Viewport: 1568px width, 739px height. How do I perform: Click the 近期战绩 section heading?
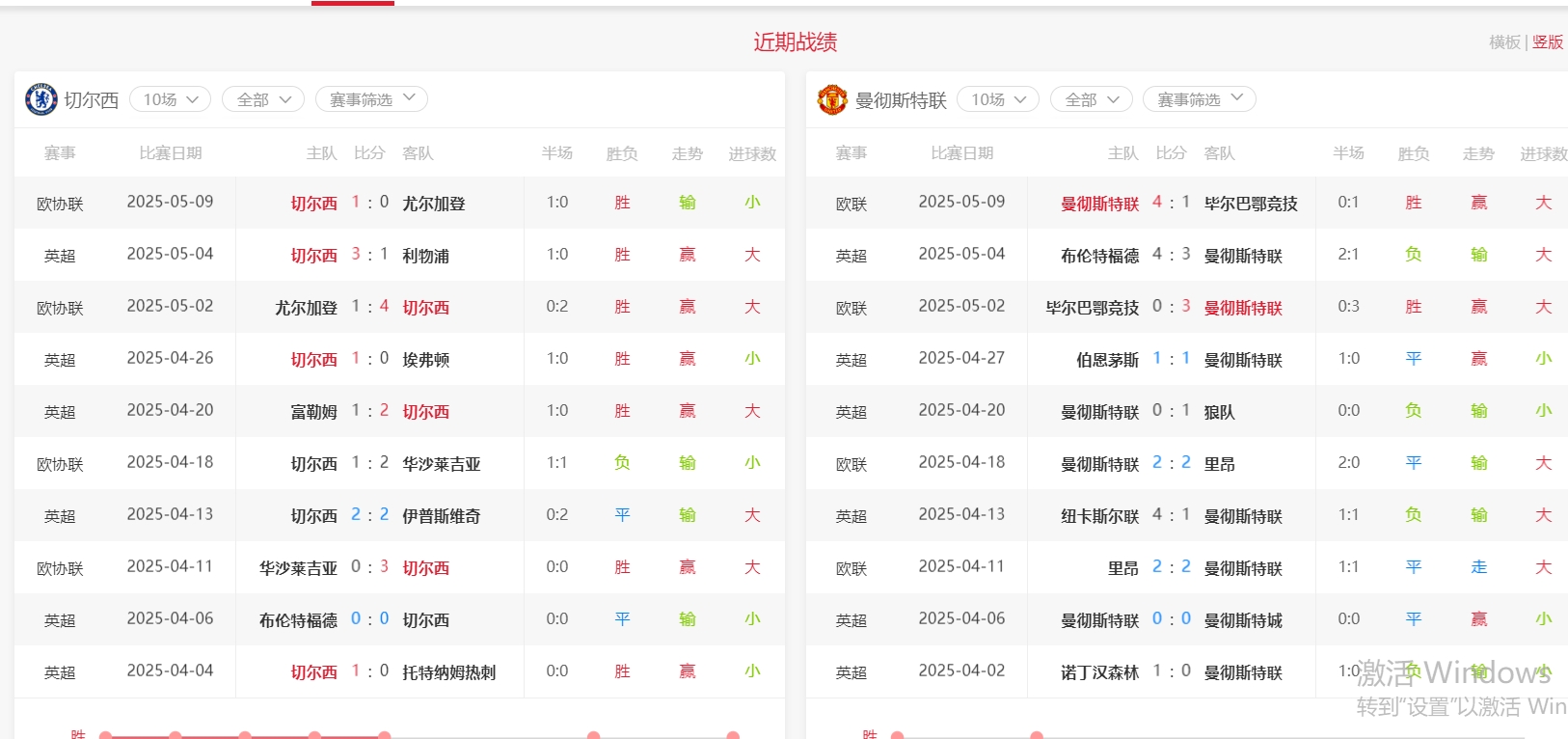click(795, 42)
